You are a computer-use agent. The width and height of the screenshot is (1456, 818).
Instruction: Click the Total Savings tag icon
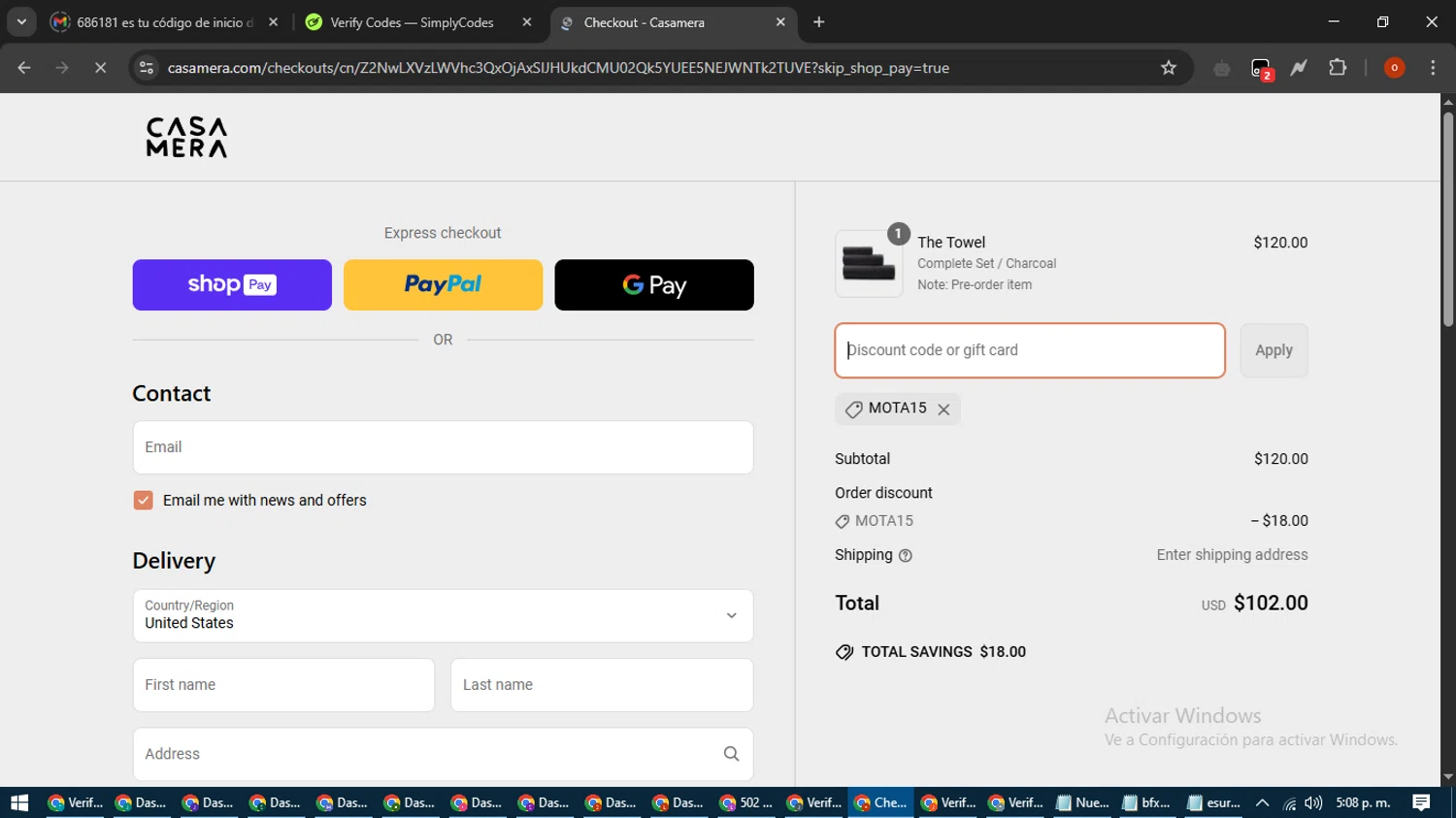click(844, 652)
